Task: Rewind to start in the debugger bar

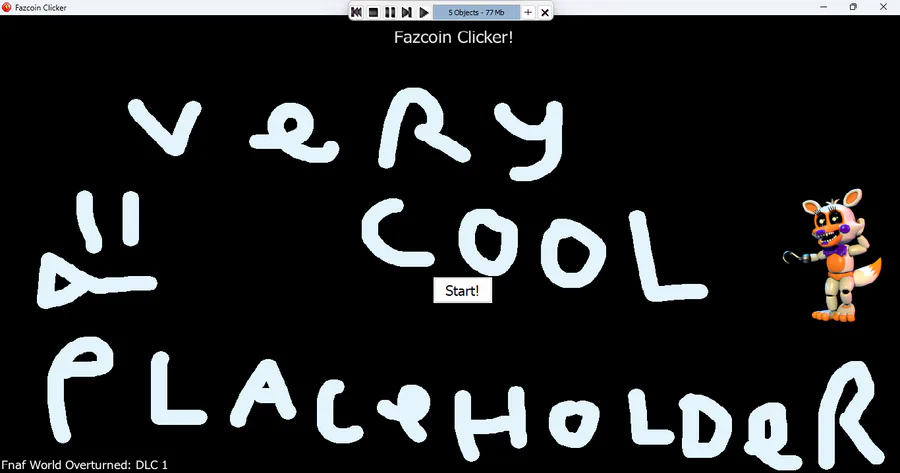Action: click(x=356, y=12)
